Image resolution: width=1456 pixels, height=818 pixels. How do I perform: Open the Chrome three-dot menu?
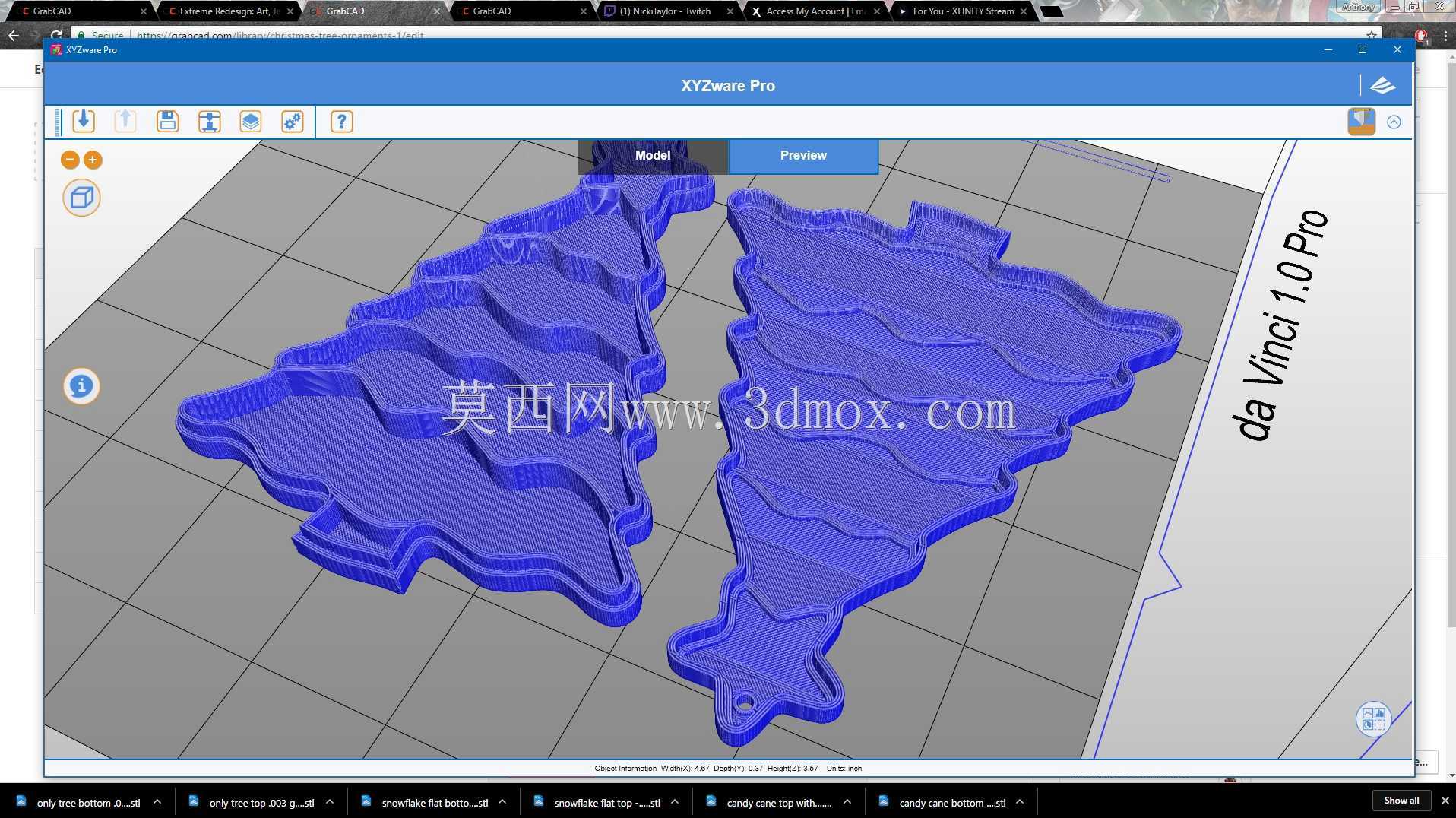pos(1445,36)
